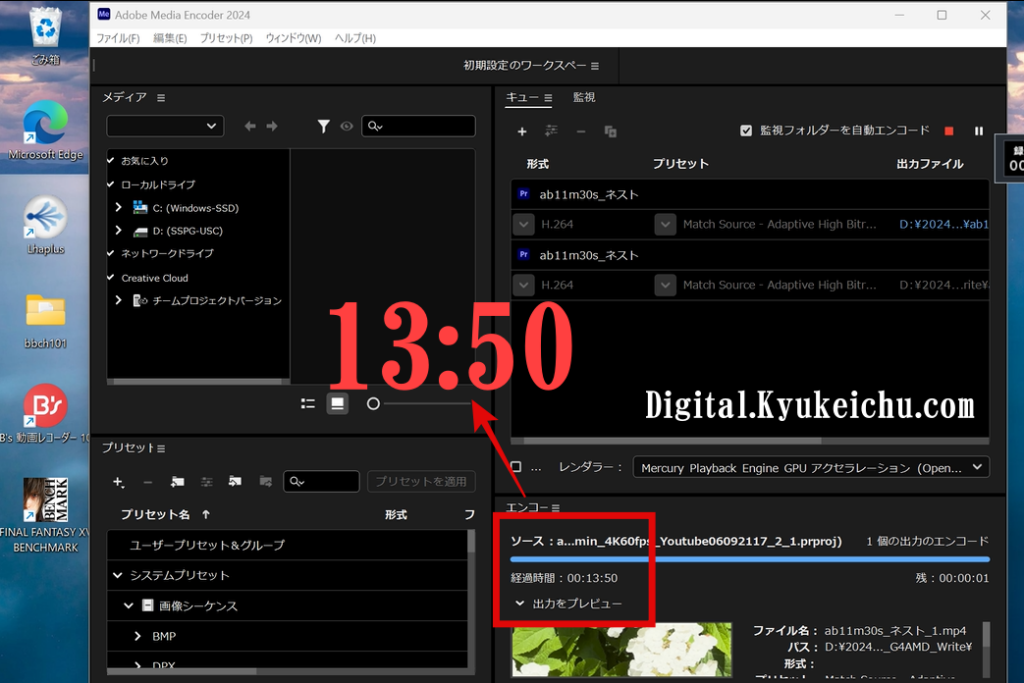Open the ウィンドウ(W) menu
The height and width of the screenshot is (683, 1024).
293,38
